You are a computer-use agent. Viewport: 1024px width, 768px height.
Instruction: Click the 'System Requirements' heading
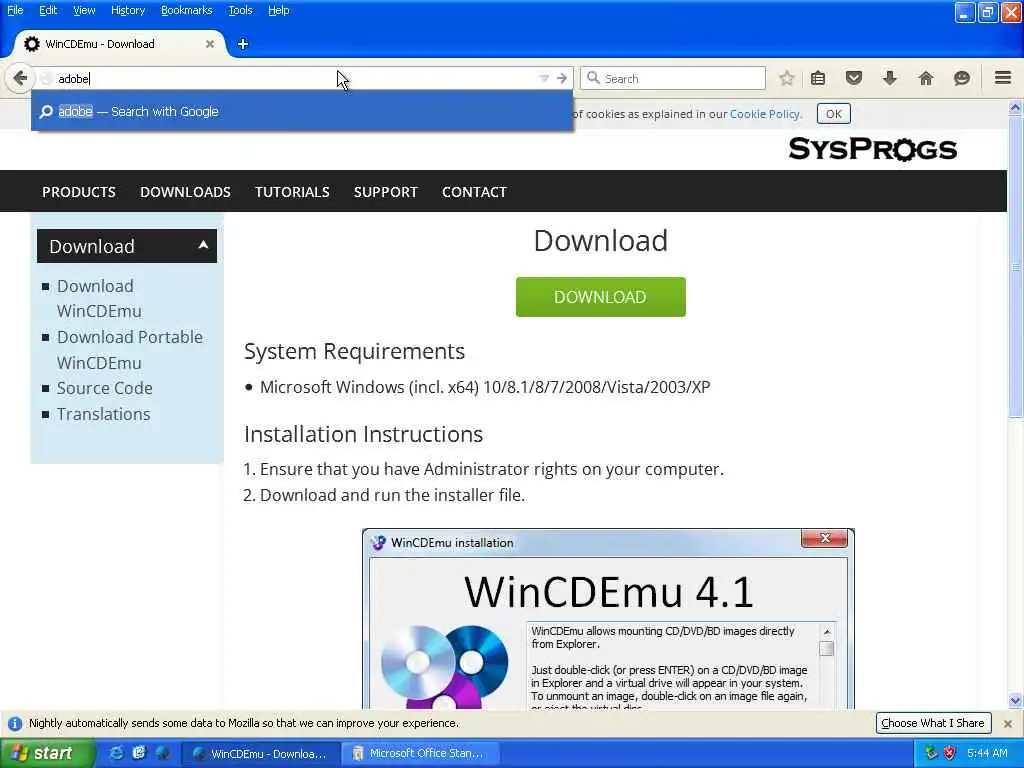coord(355,351)
